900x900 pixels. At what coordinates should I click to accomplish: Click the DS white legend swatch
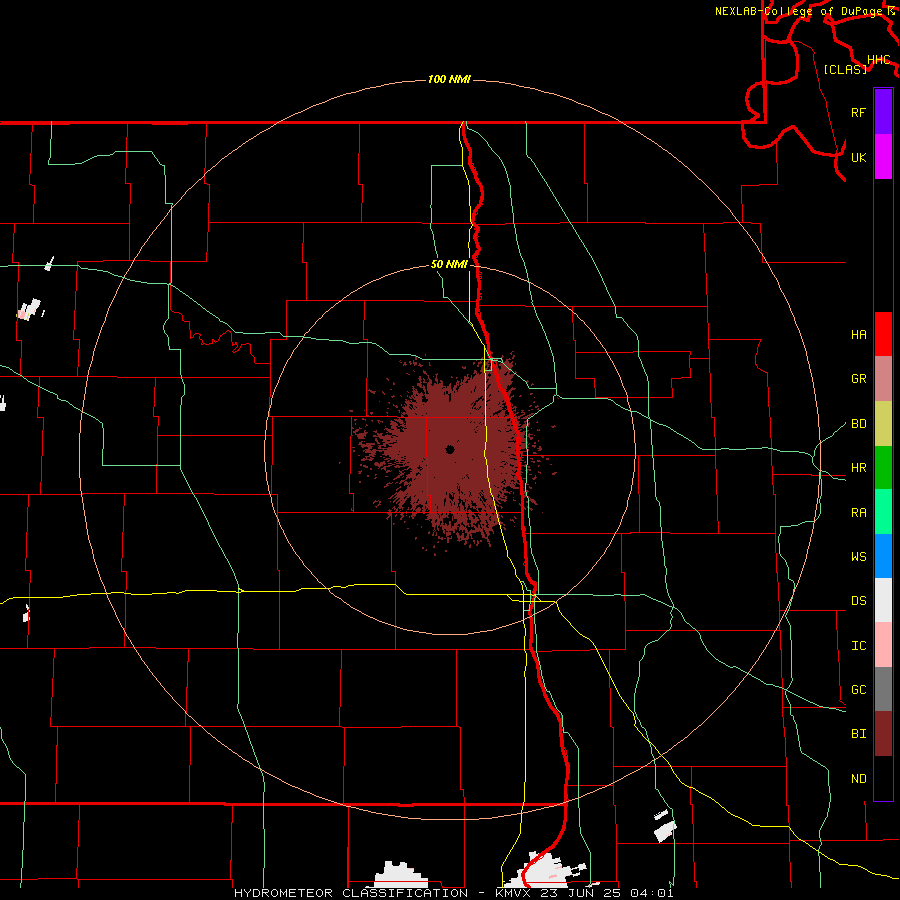click(x=883, y=600)
